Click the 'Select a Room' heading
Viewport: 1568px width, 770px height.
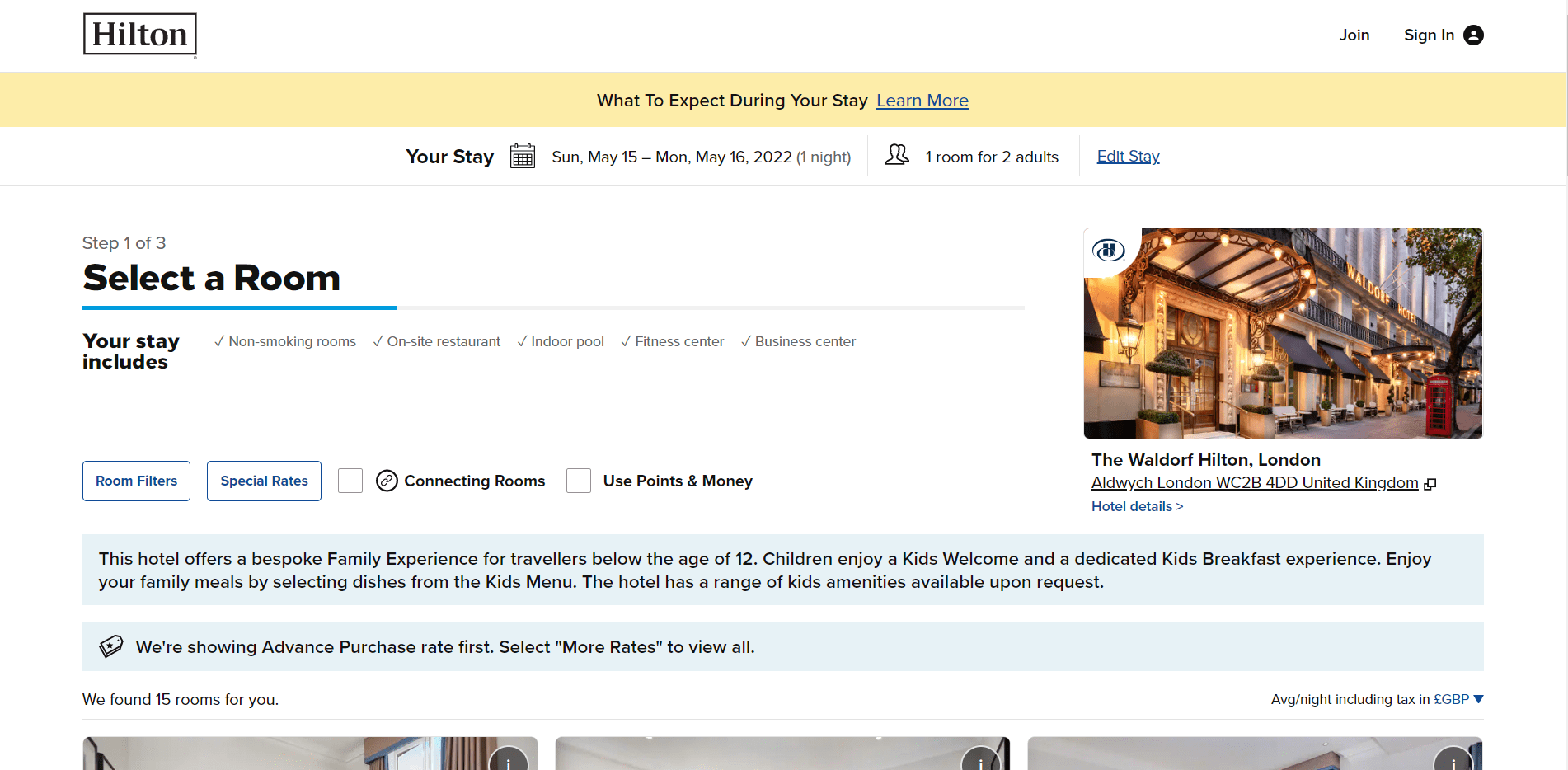click(211, 278)
